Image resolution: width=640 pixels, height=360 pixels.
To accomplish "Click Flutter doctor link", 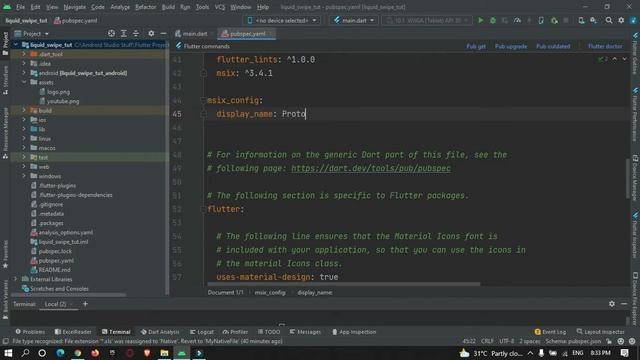I will [x=605, y=46].
